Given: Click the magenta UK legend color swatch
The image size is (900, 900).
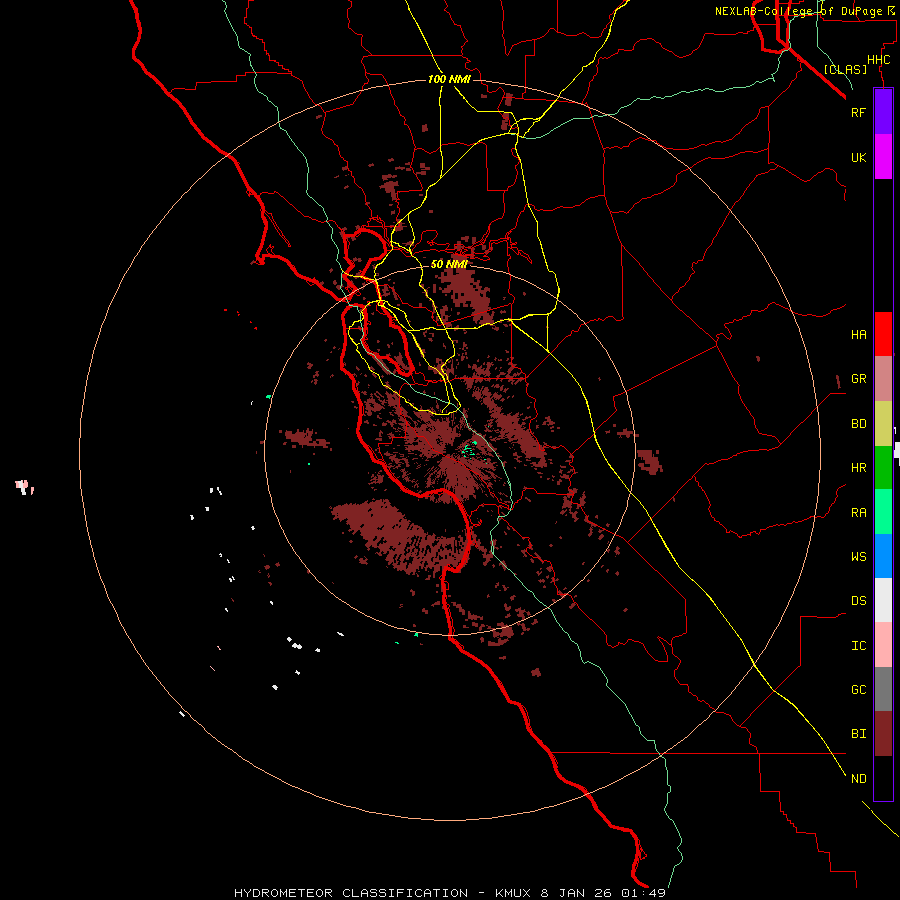Looking at the screenshot, I should pyautogui.click(x=883, y=157).
